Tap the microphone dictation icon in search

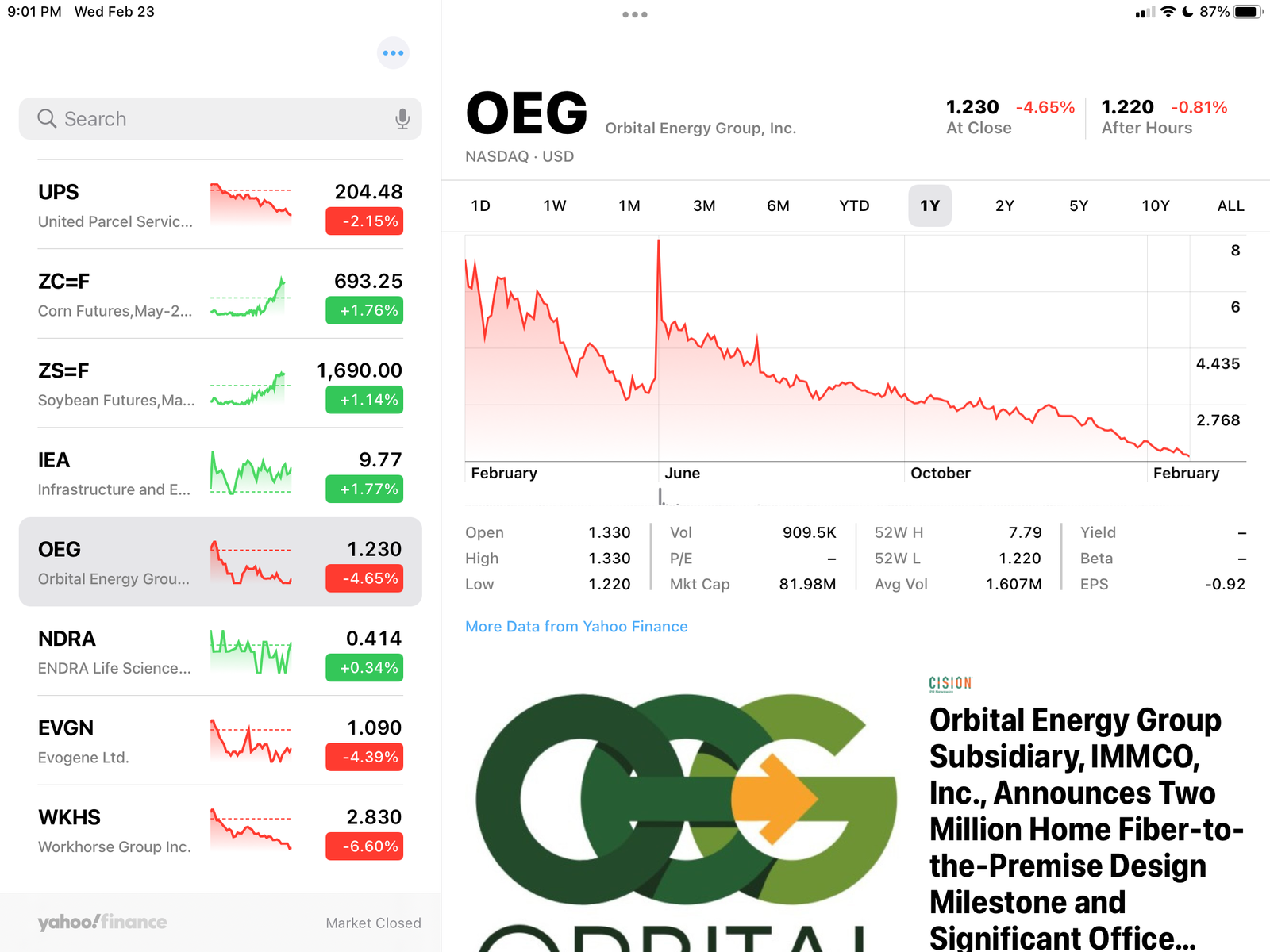tap(402, 119)
